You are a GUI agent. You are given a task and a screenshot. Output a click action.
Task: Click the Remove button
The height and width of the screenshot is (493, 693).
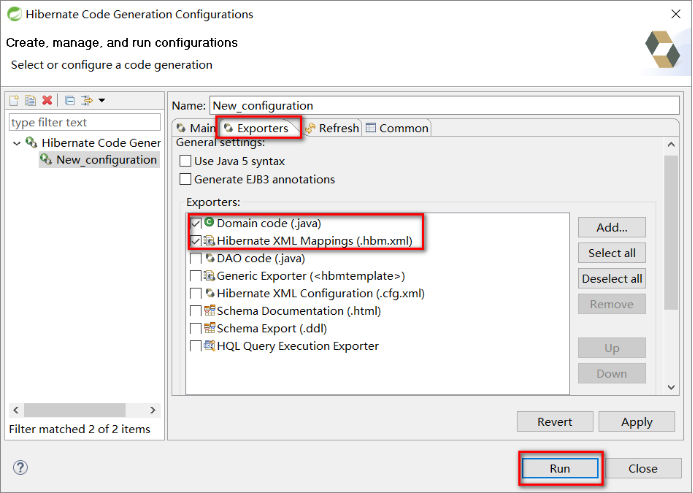pyautogui.click(x=612, y=304)
